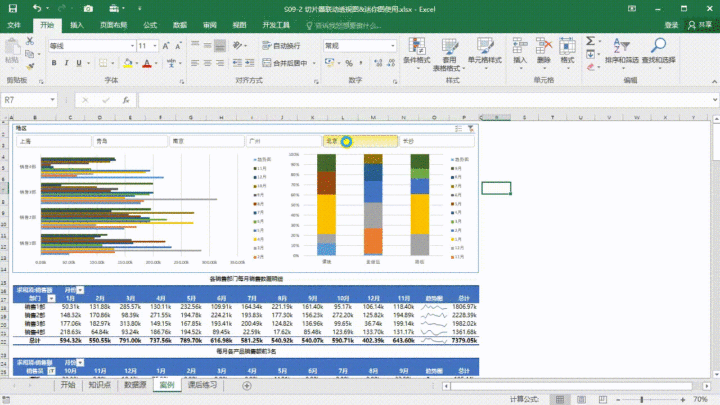Screen dimensions: 720x405
Task: Select the 上海 slicer button
Action: [x=54, y=141]
